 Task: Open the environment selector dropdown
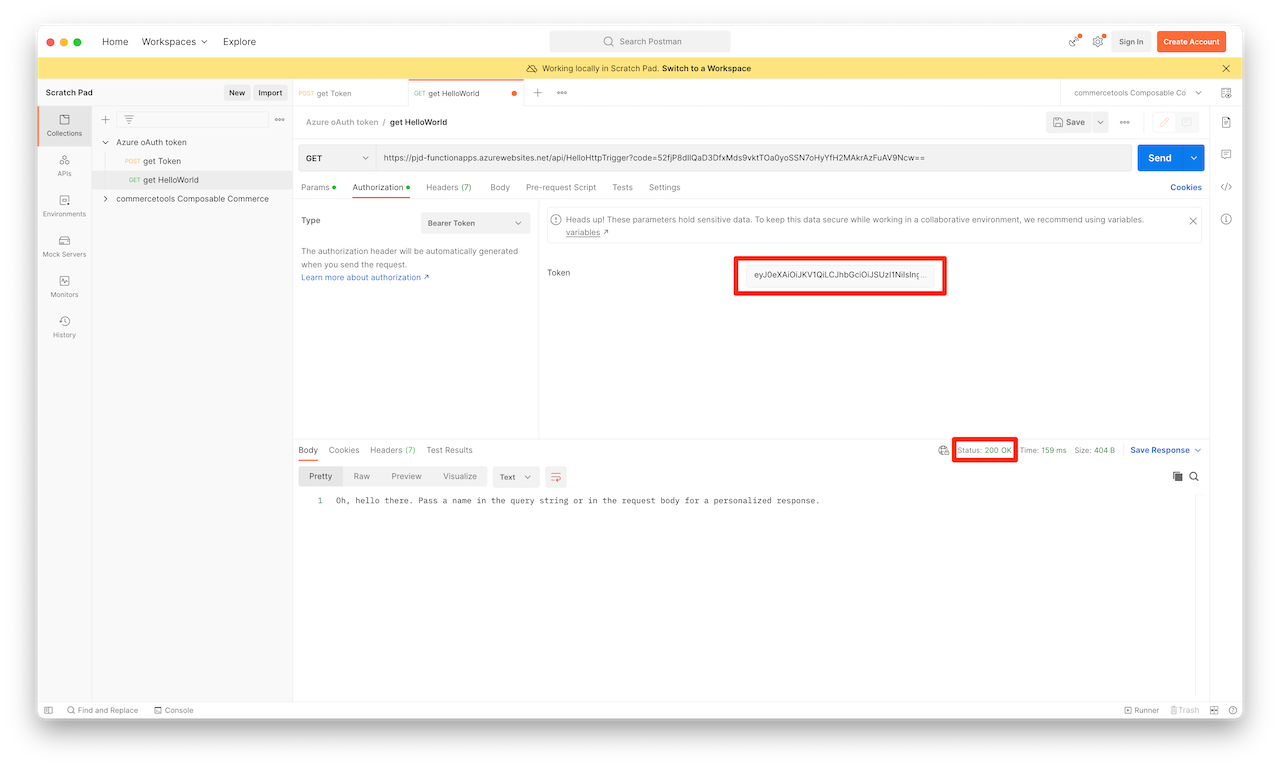click(1138, 93)
